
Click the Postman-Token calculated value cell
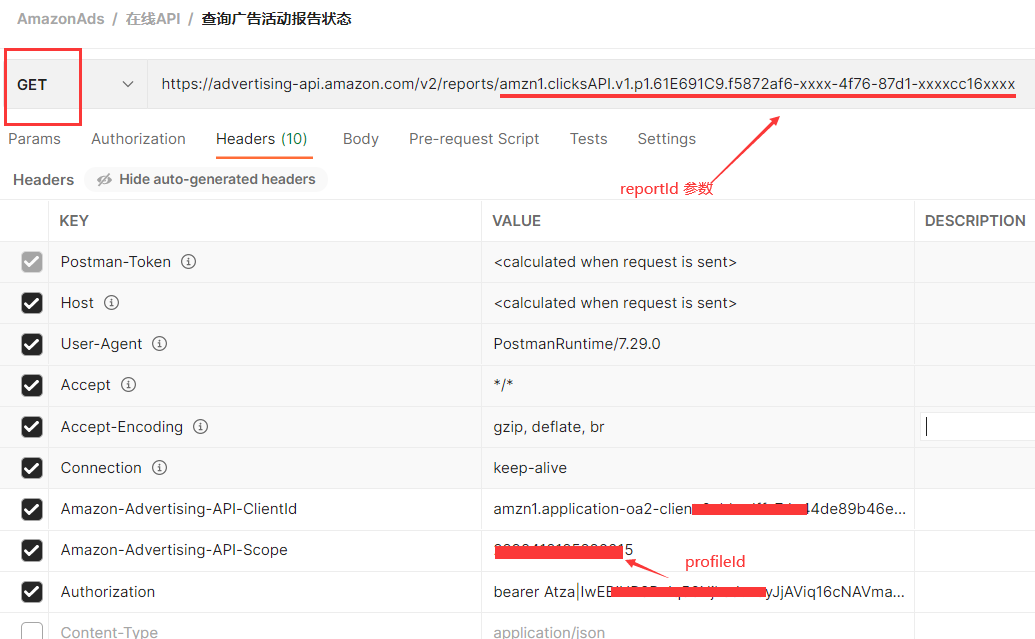[698, 262]
